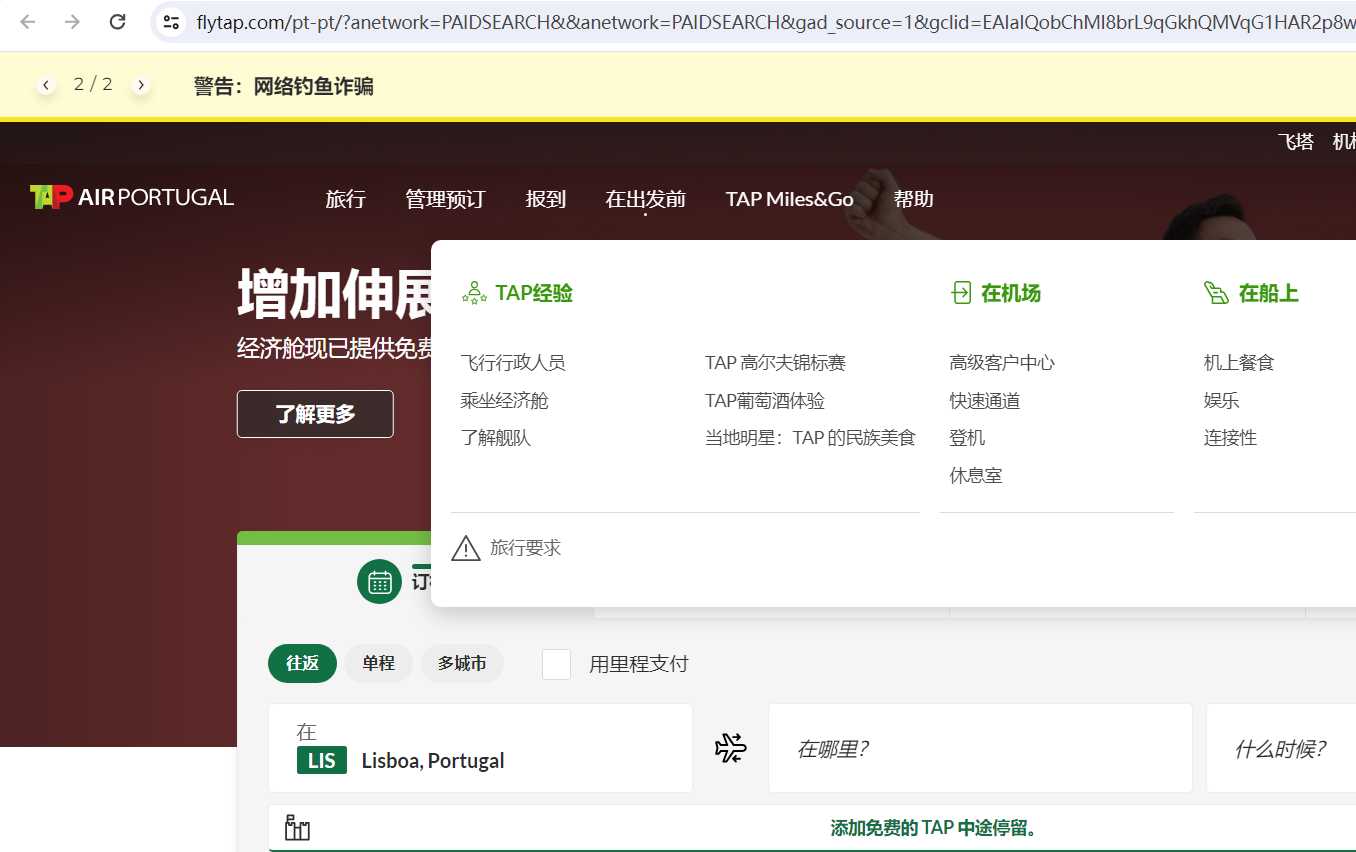Click the green calendar booking icon
1356x852 pixels.
click(x=379, y=581)
